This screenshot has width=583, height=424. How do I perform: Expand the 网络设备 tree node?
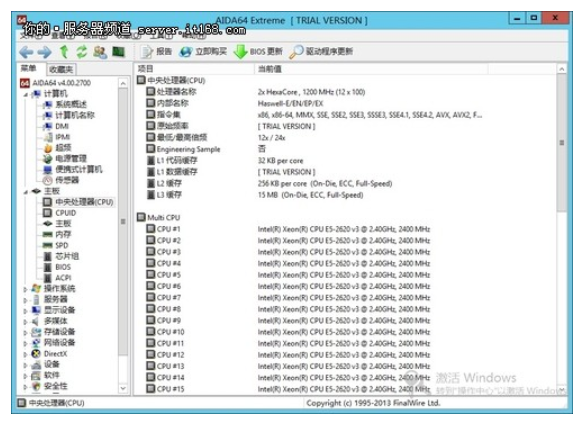[x=25, y=343]
